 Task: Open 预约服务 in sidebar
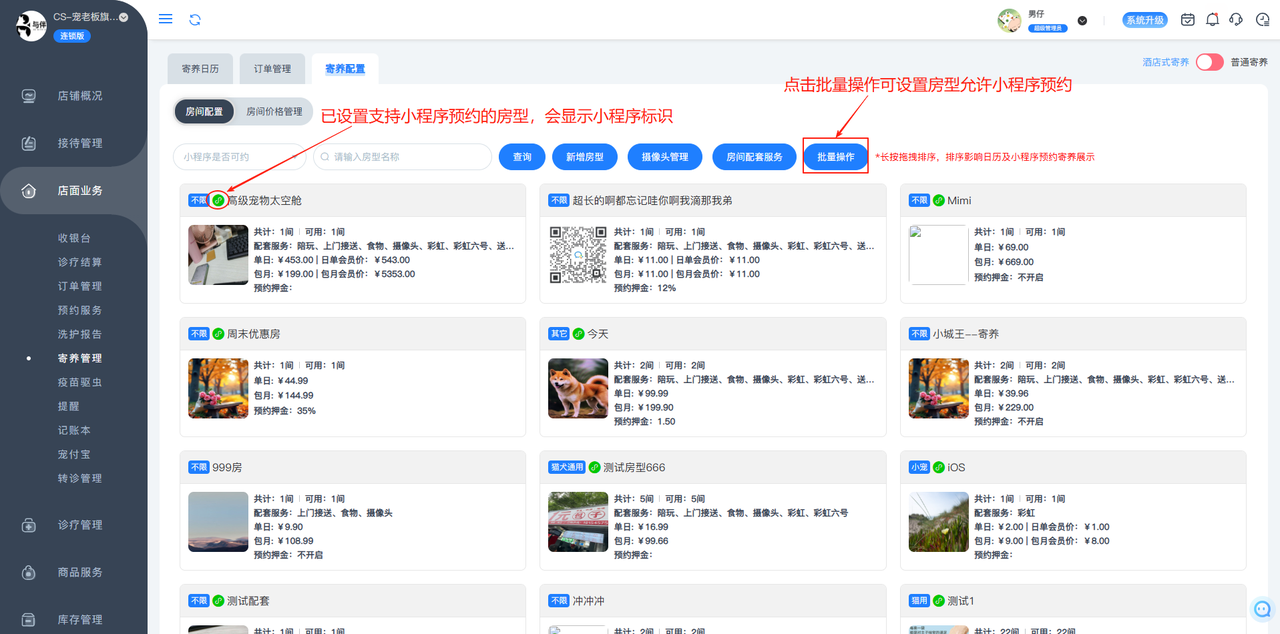coord(80,310)
